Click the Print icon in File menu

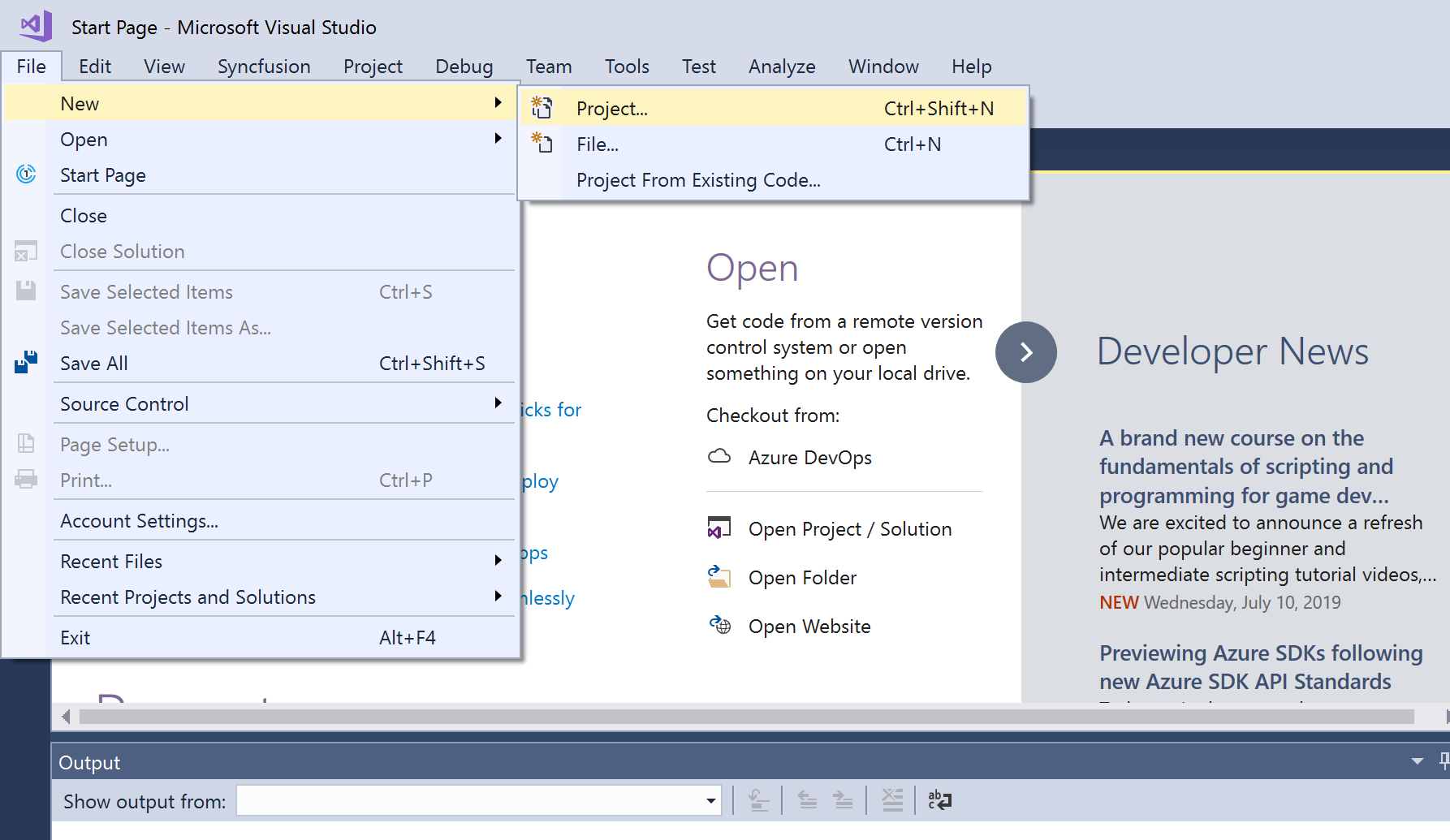click(x=26, y=479)
